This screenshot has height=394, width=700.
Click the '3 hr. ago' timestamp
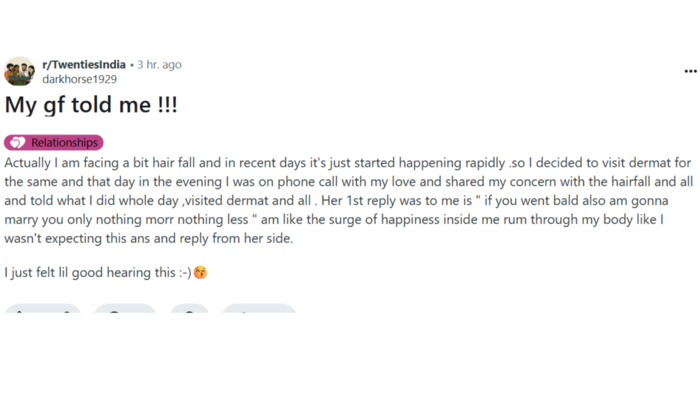(x=159, y=65)
